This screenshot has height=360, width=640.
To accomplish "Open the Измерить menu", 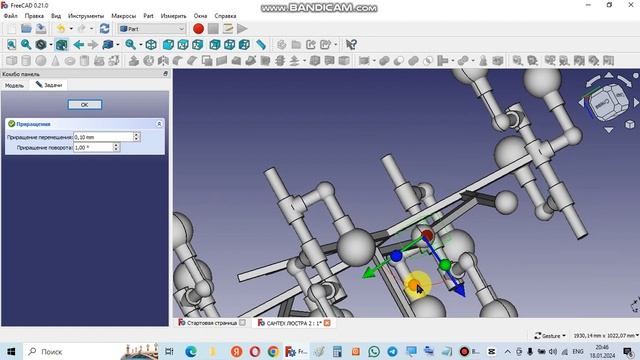I will tap(173, 16).
